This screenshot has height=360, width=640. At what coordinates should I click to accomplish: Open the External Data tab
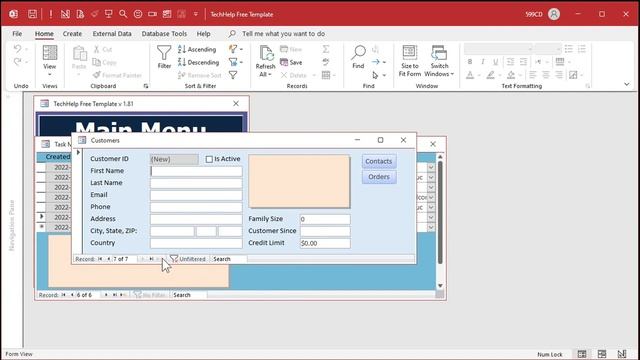[112, 34]
